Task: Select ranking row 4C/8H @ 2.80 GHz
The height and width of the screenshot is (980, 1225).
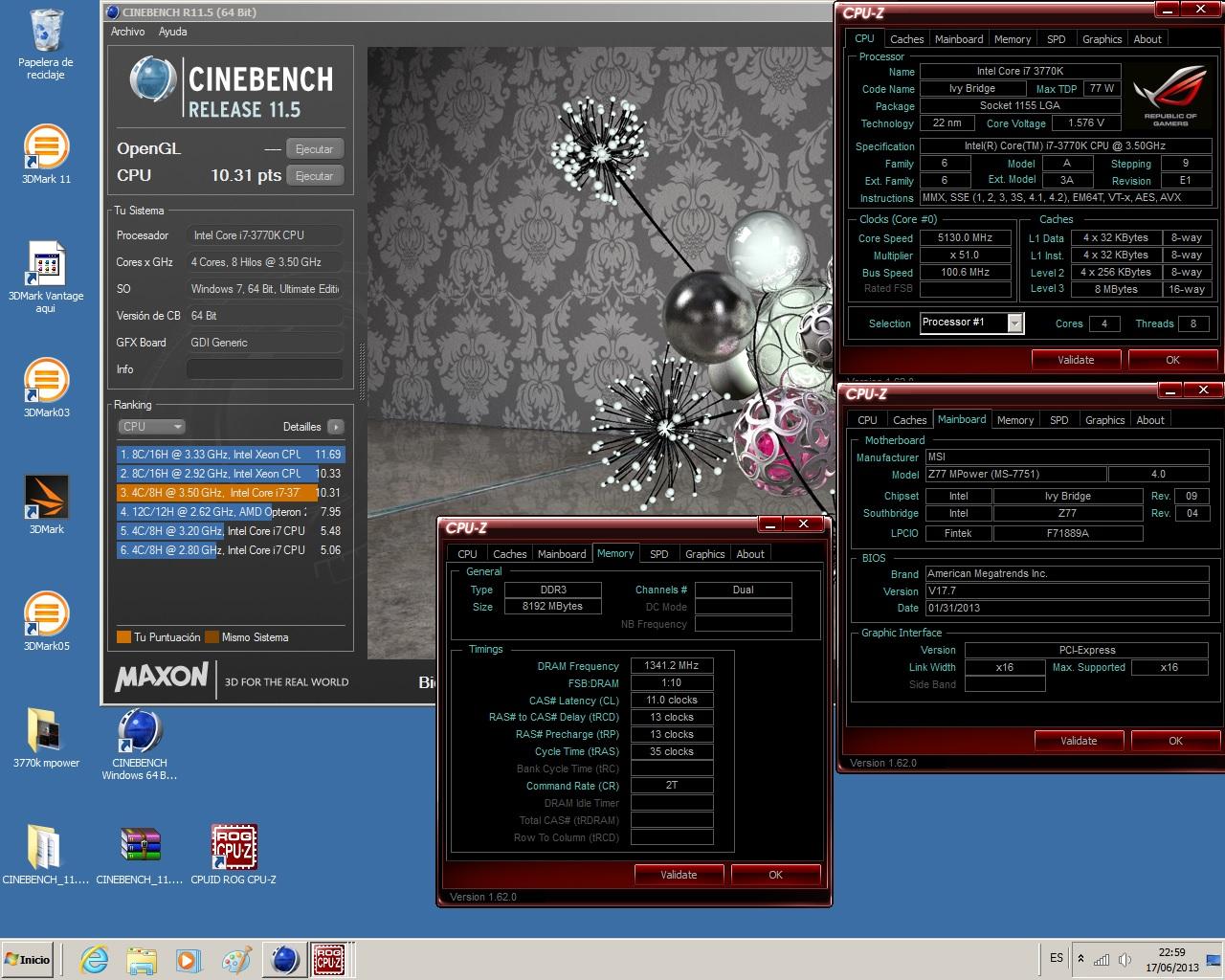Action: point(230,550)
